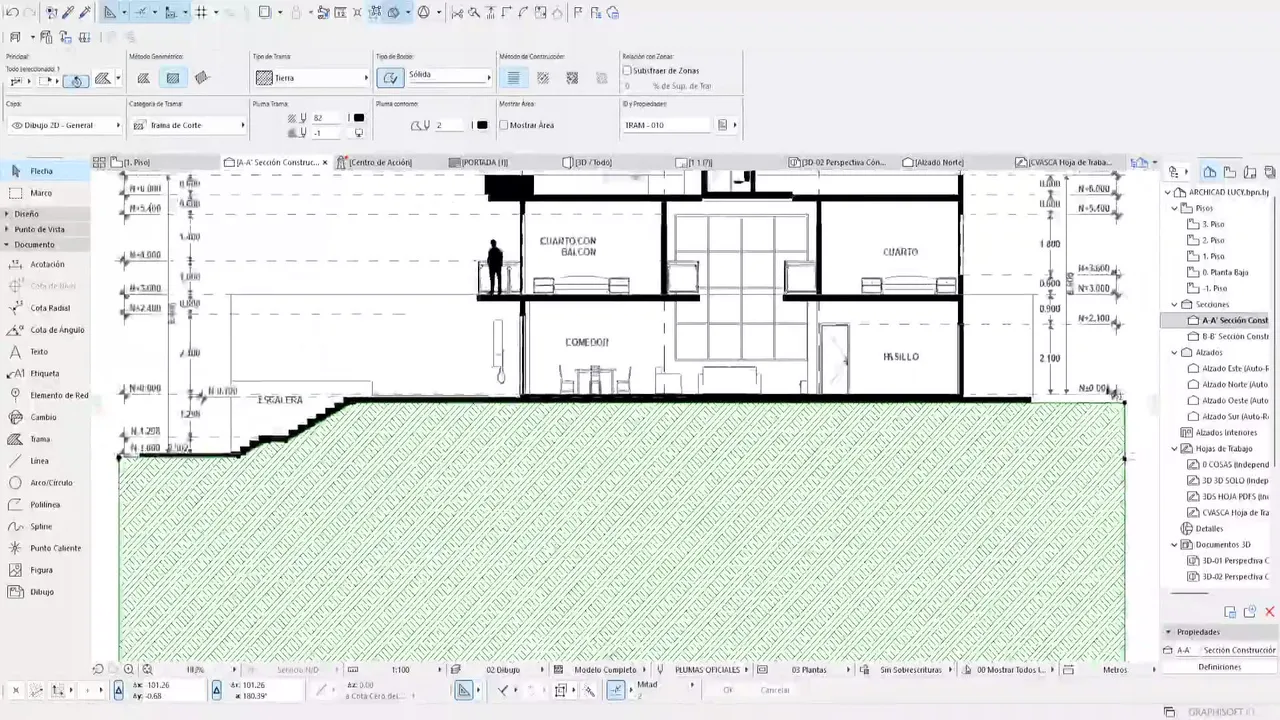Click the Undo arrow icon
Viewport: 1280px width, 720px height.
coord(12,12)
